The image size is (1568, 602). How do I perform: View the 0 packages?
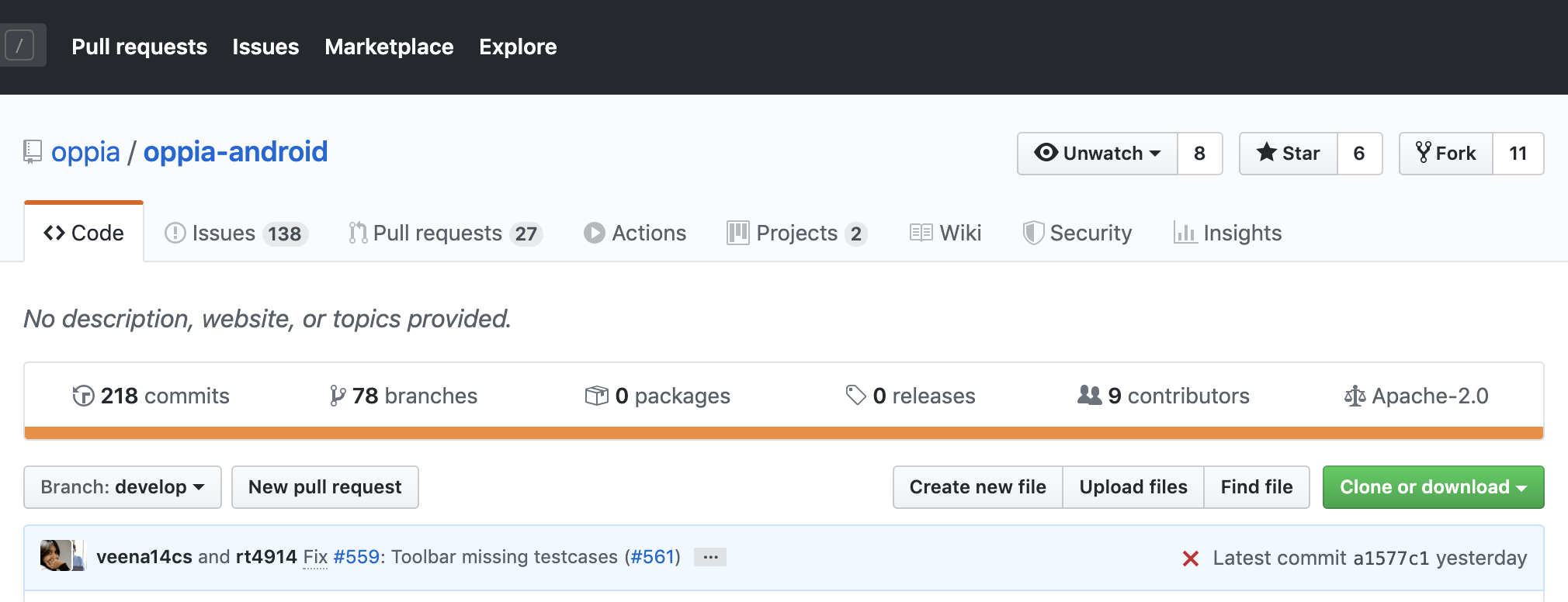[x=657, y=396]
